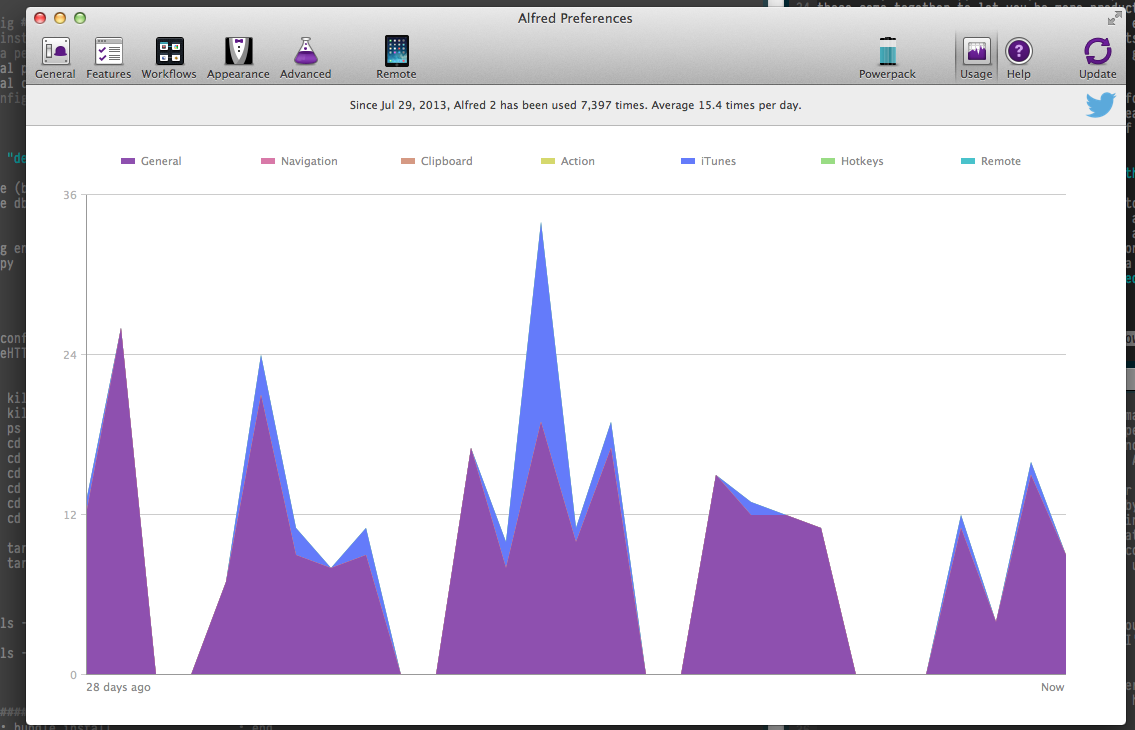
Task: Tweet usage via the Twitter bird
Action: [1100, 106]
